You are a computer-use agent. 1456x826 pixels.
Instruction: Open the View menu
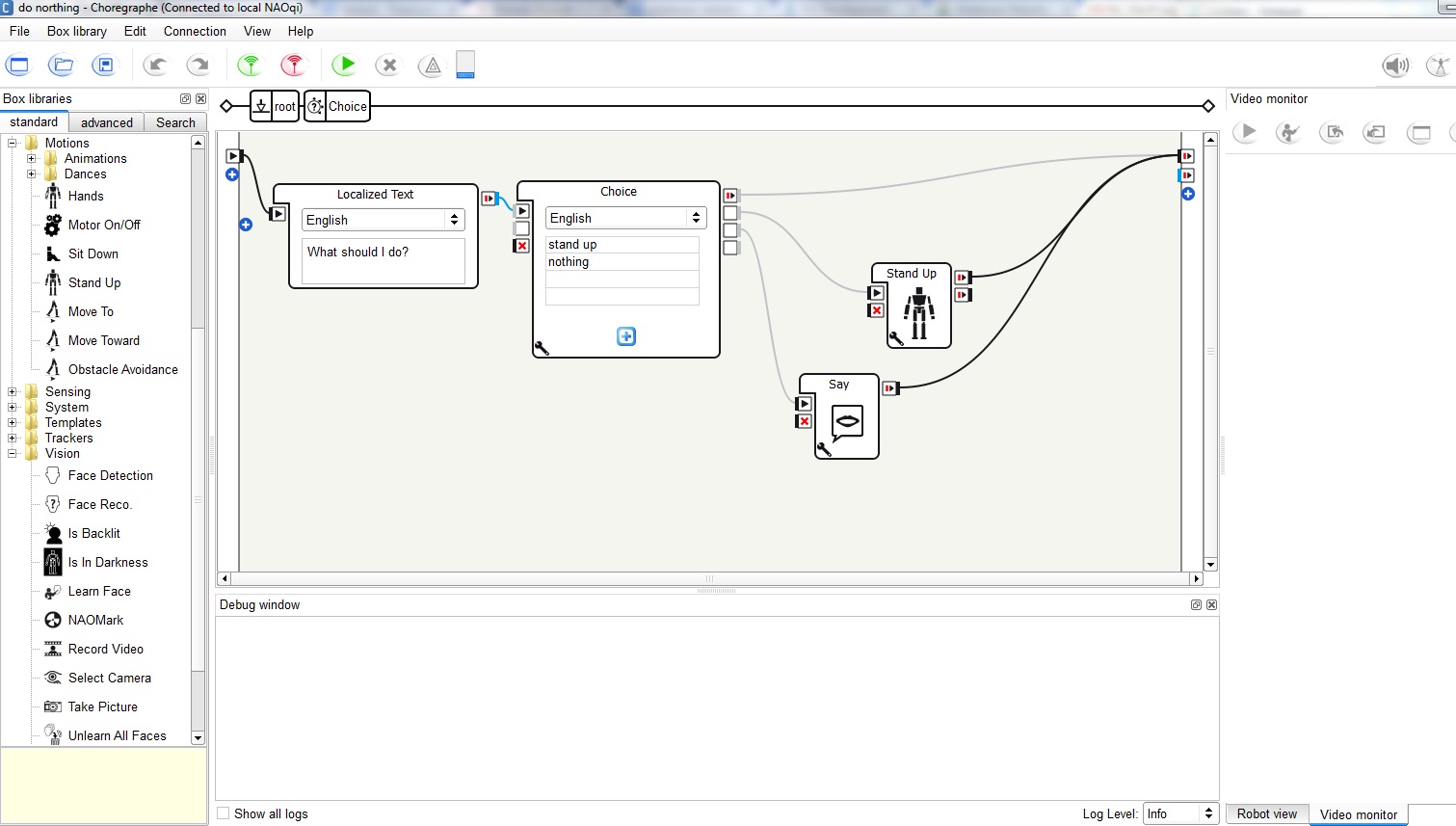(x=257, y=31)
